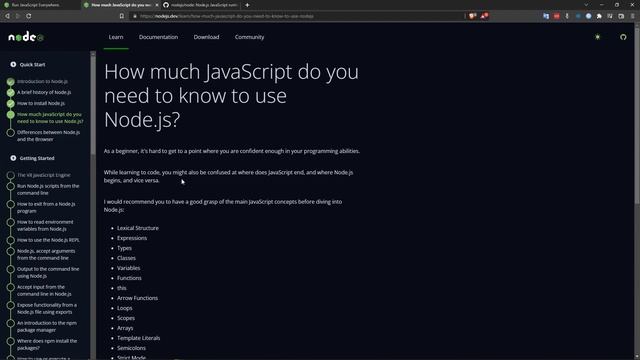Open 'The V8 JavaScript Engine' link

tap(44, 175)
